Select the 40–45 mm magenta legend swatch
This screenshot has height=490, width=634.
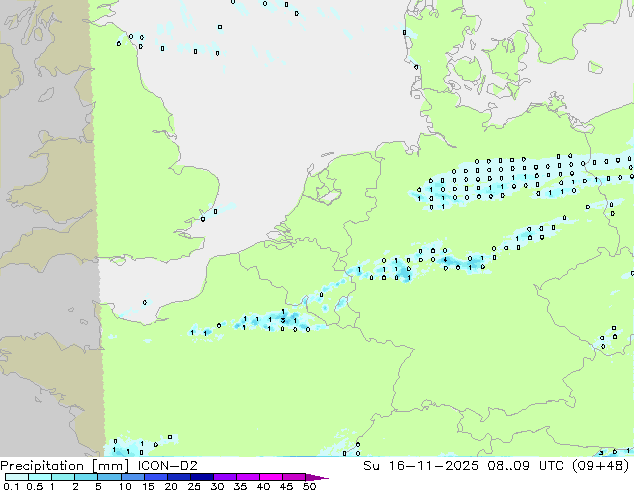(x=271, y=477)
